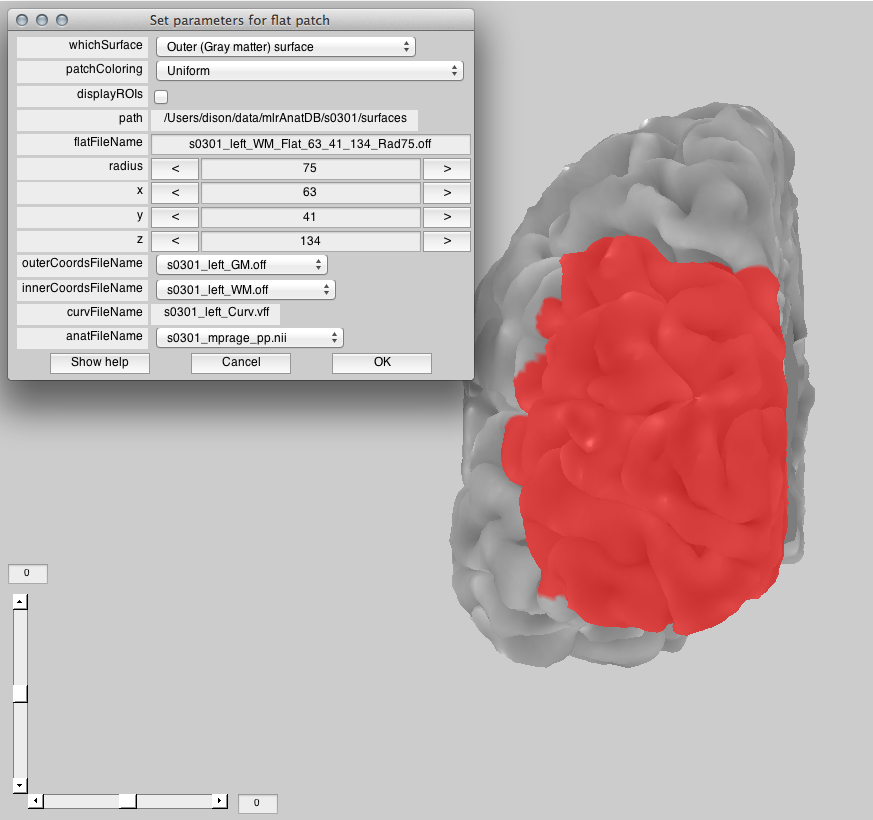873x820 pixels.
Task: Open the whichSurface dropdown
Action: tap(285, 46)
